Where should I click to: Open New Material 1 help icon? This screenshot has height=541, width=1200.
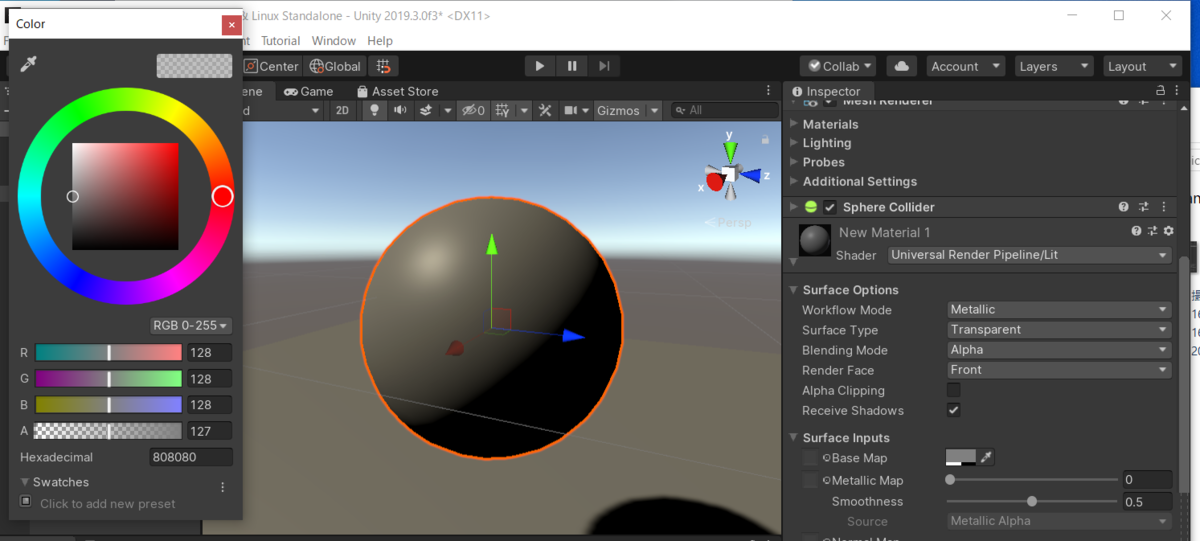coord(1136,231)
